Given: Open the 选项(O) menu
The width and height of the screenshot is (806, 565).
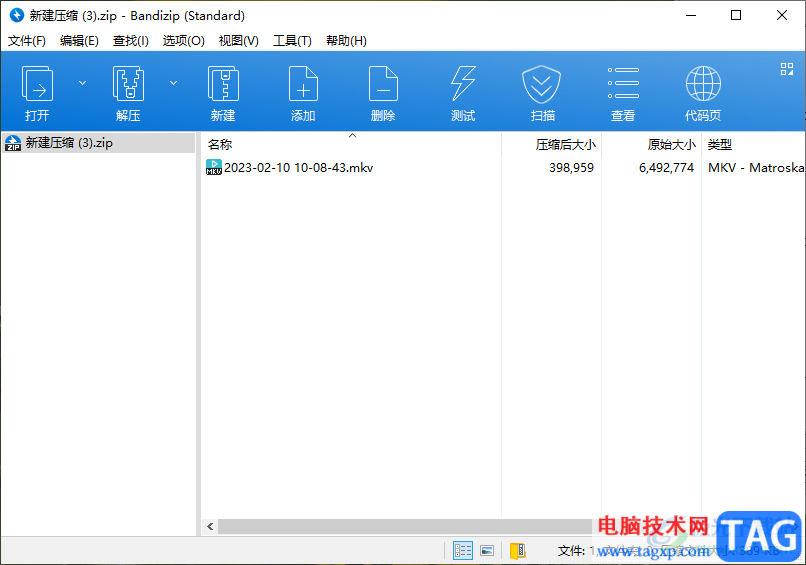Looking at the screenshot, I should pyautogui.click(x=184, y=41).
